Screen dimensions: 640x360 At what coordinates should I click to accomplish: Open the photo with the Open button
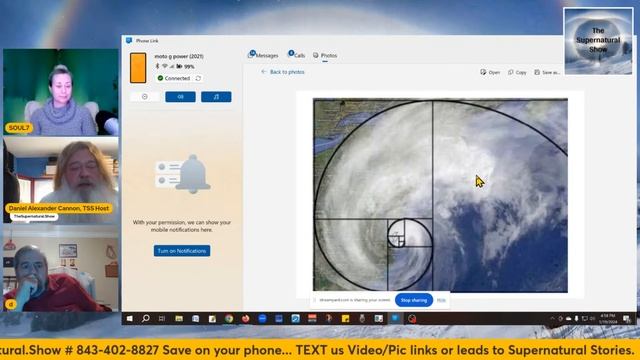tap(490, 72)
